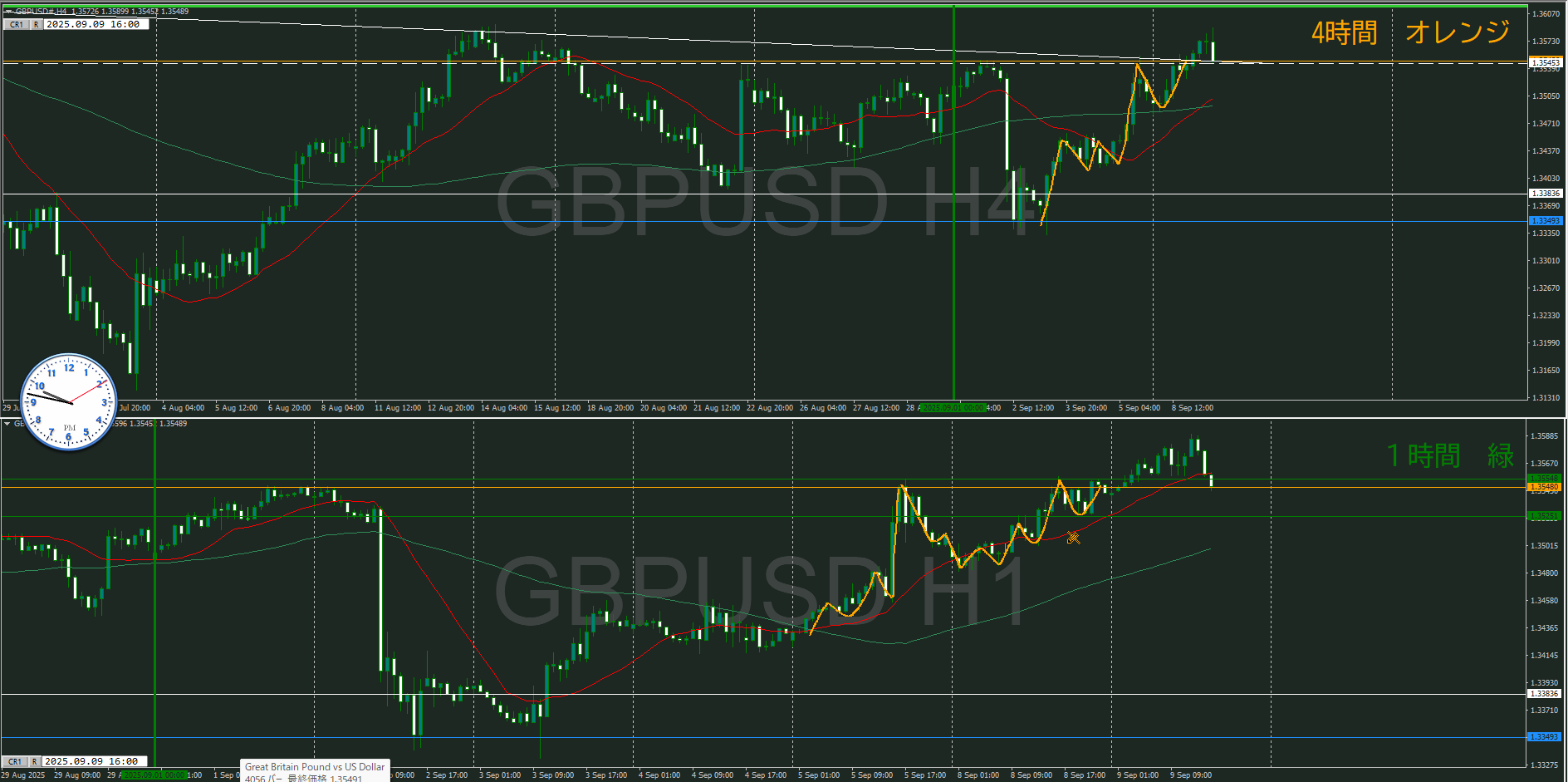The image size is (1568, 782).
Task: Focus the H4 chart's date field 2025.09.09 16:00
Action: pyautogui.click(x=96, y=25)
